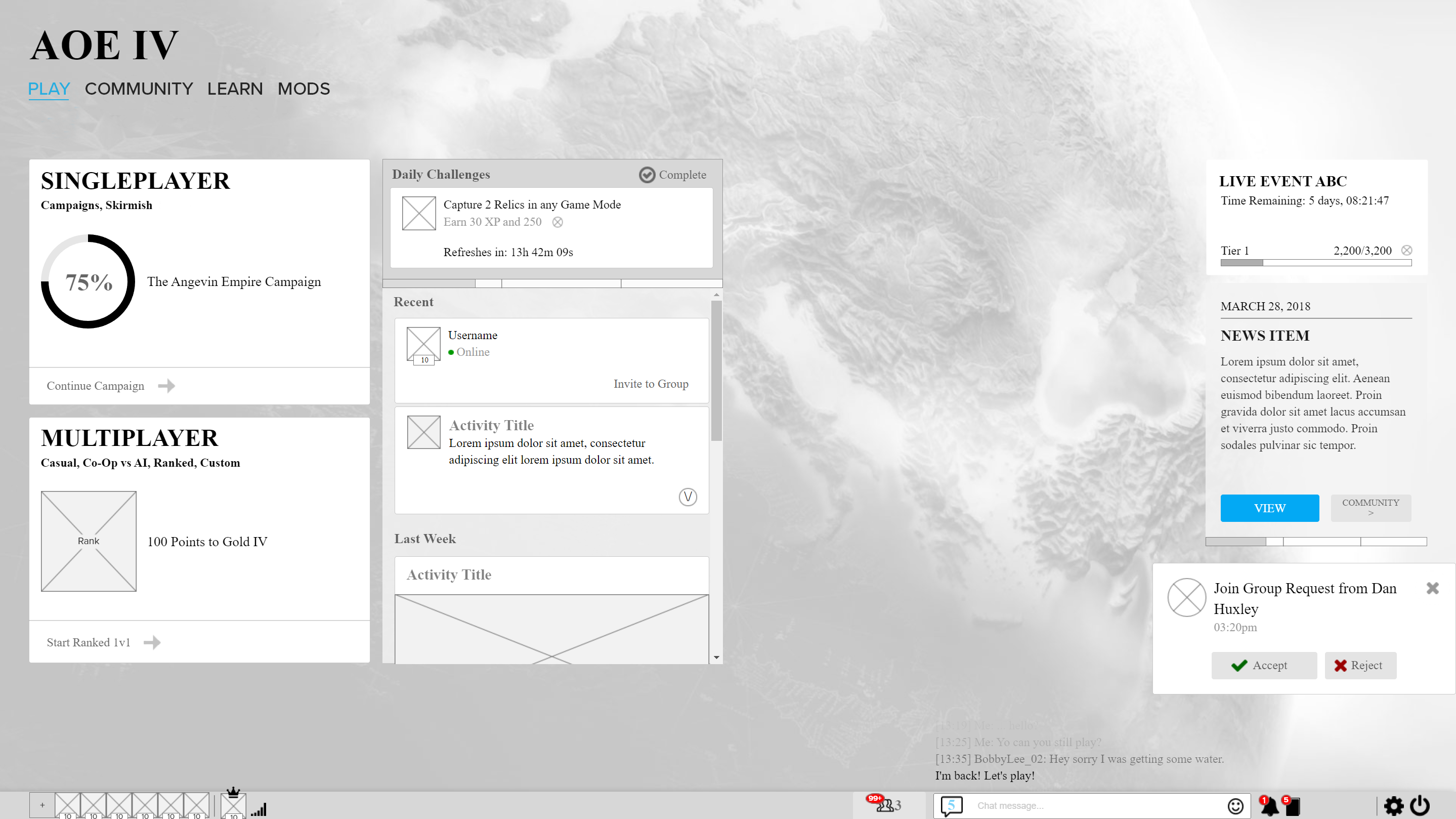Open the messages book icon with 5 badge
The image size is (1456, 819).
coord(1294,807)
